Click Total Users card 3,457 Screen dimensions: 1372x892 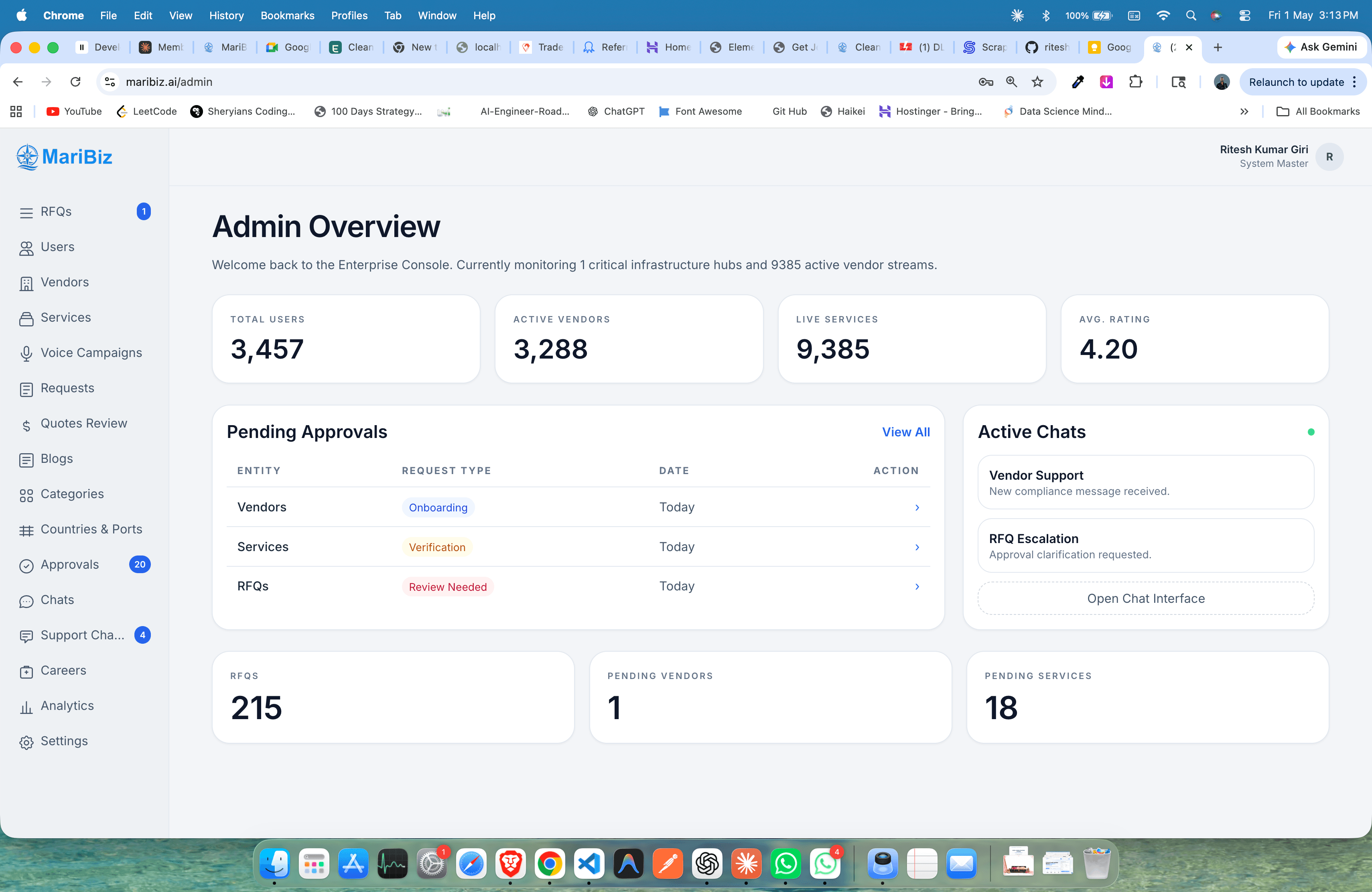[x=346, y=339]
